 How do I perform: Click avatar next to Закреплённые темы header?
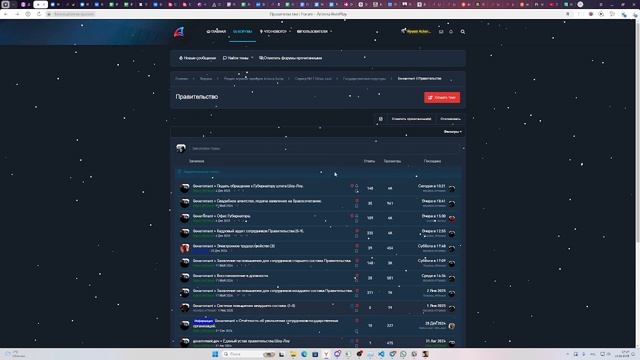[x=181, y=148]
